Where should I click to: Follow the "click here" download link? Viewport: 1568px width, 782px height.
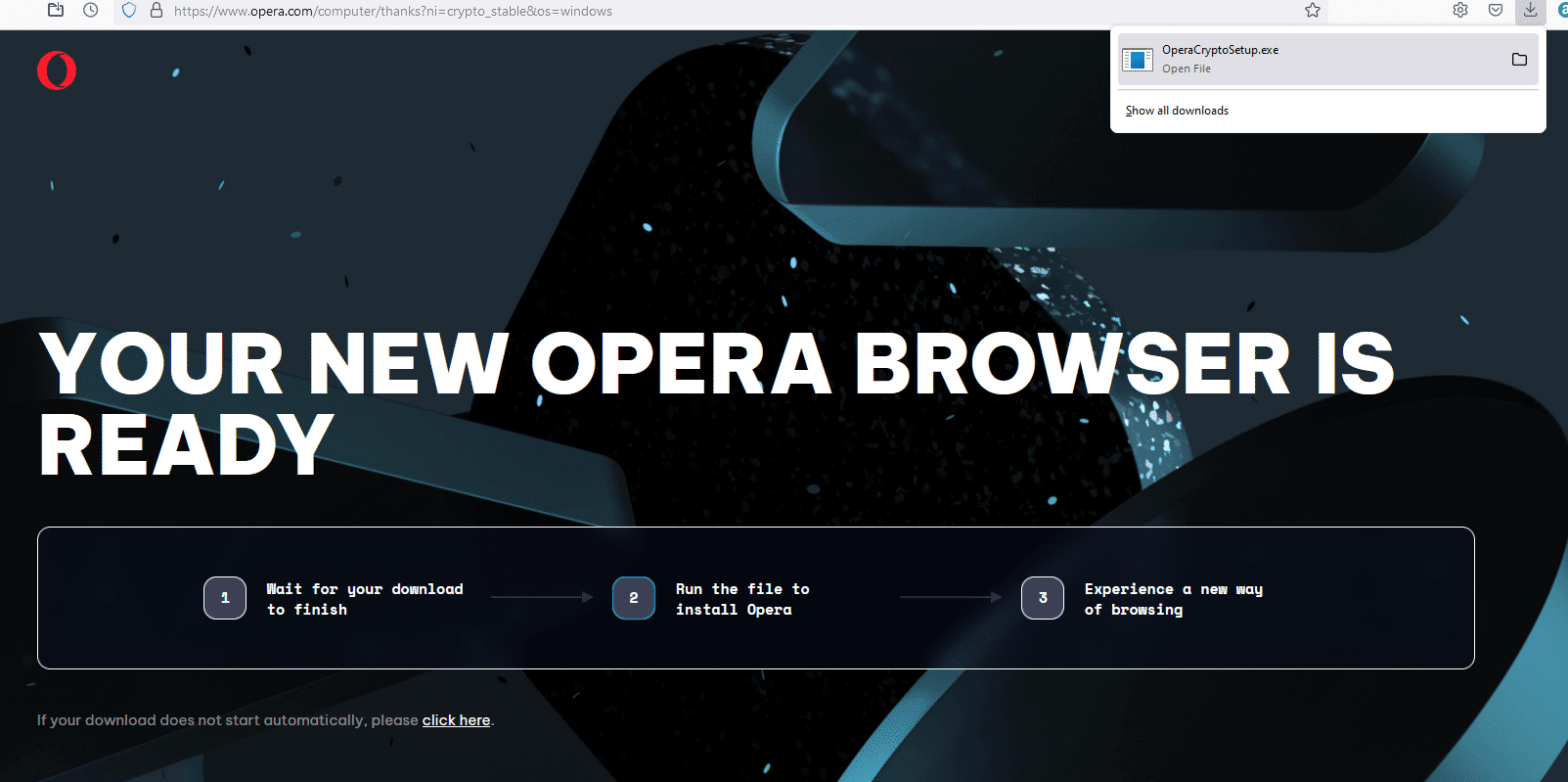456,720
